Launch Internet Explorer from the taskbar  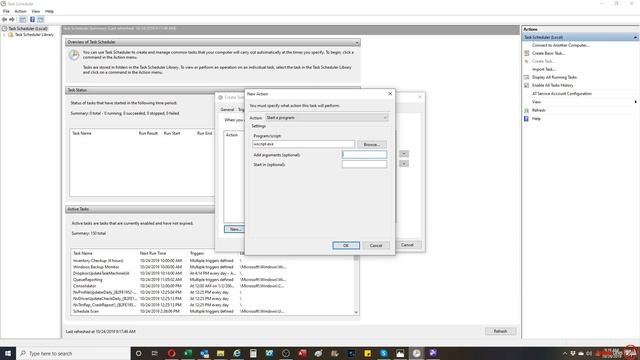pos(237,353)
